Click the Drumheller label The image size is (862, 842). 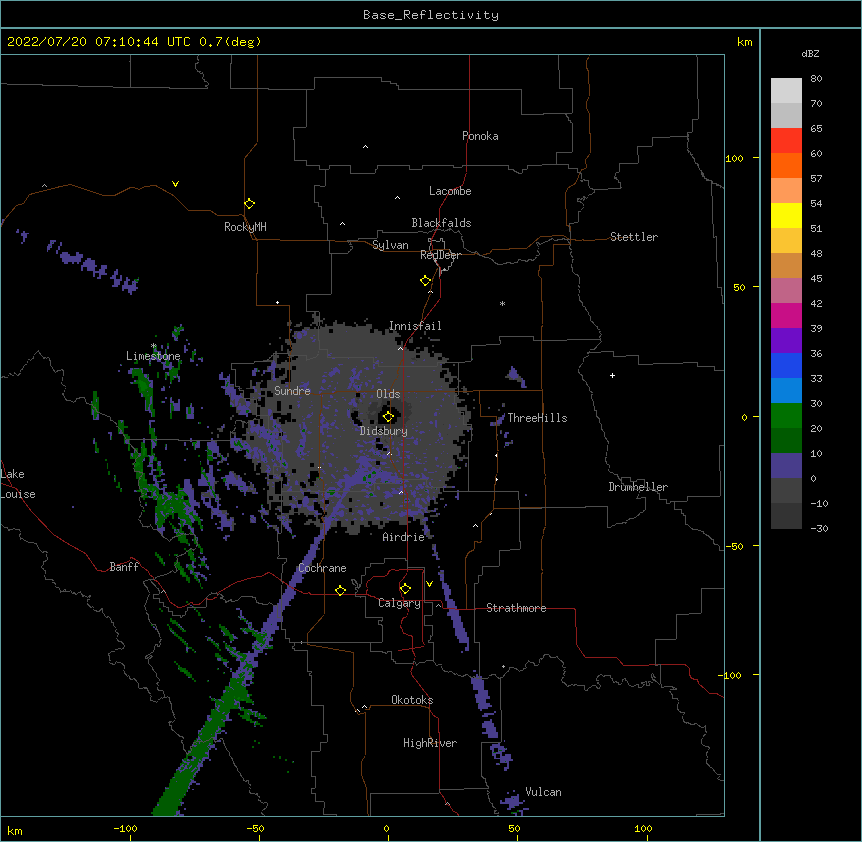pos(638,487)
